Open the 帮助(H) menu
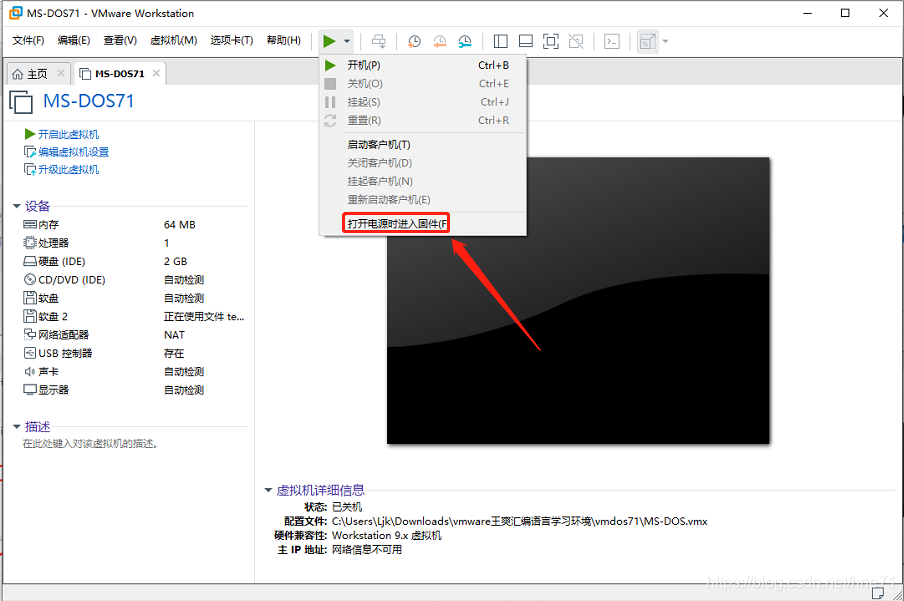This screenshot has height=601, width=904. 284,40
